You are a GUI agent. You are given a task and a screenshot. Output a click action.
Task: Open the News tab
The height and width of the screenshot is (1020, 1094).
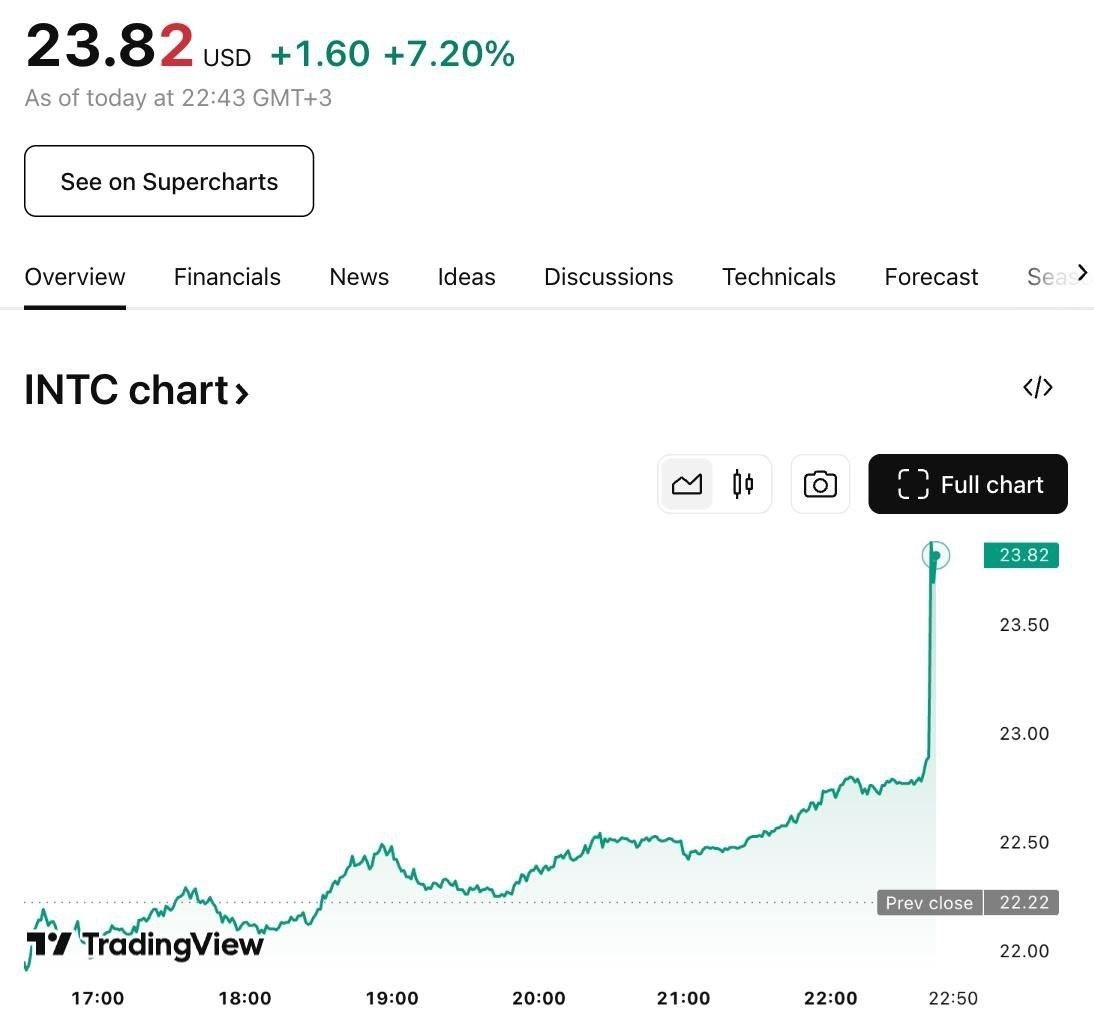point(359,277)
